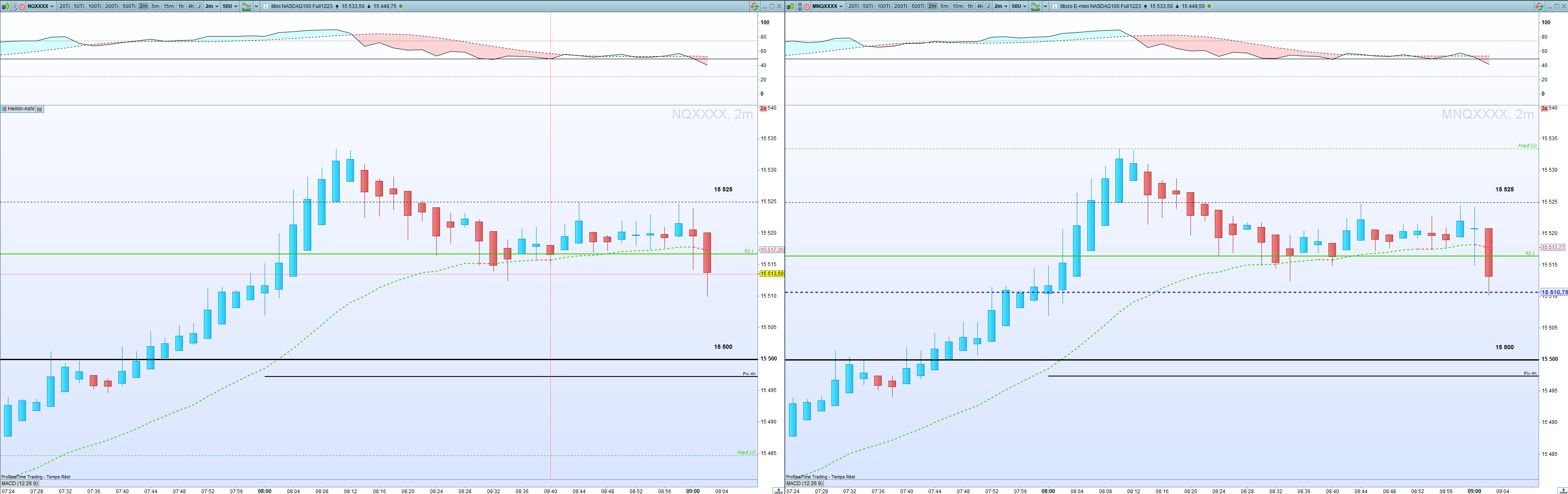Click info icon beside Mini NASDAQ100 Full1223

coord(266,6)
